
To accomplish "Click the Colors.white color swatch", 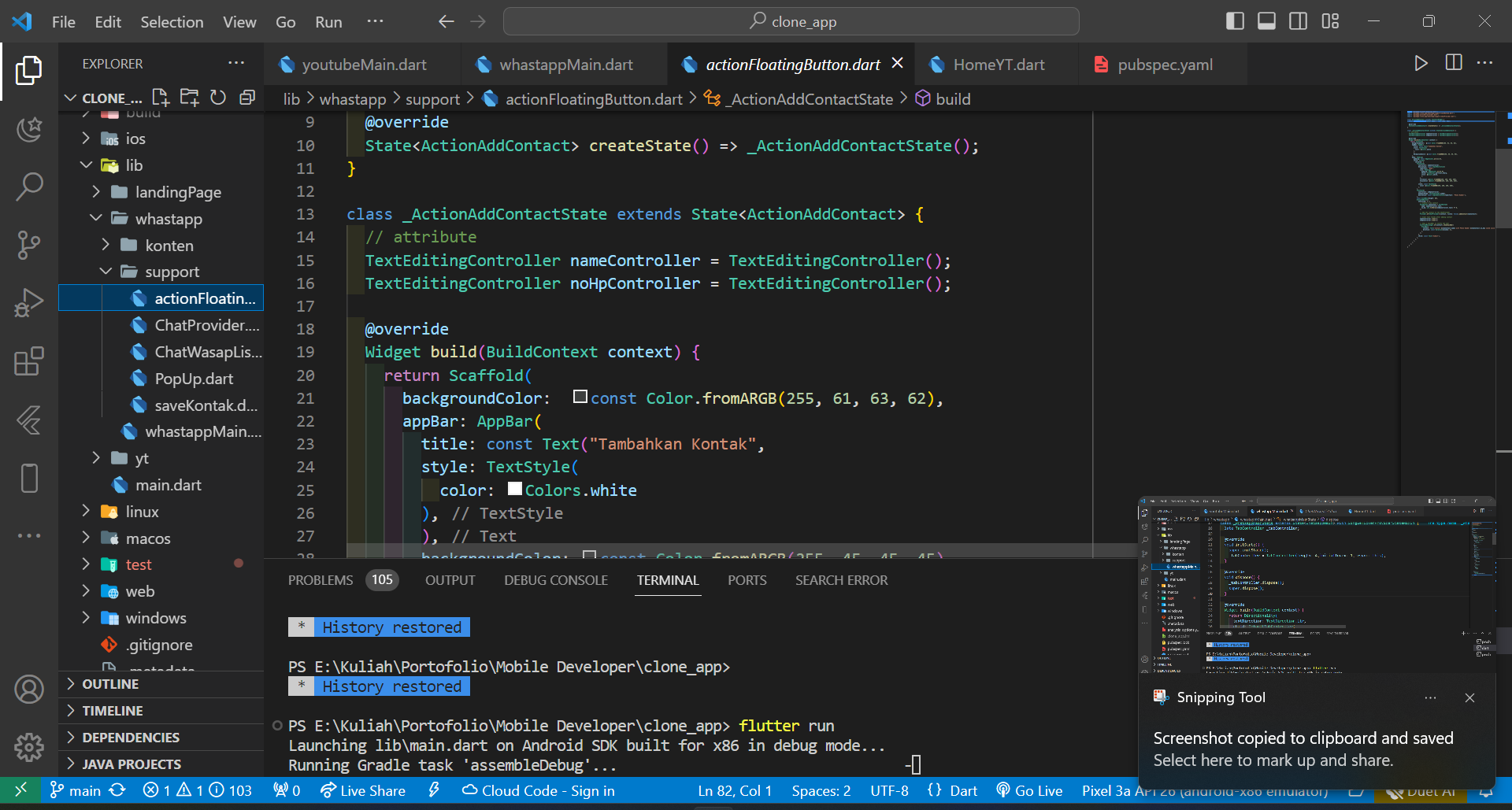I will click(515, 489).
